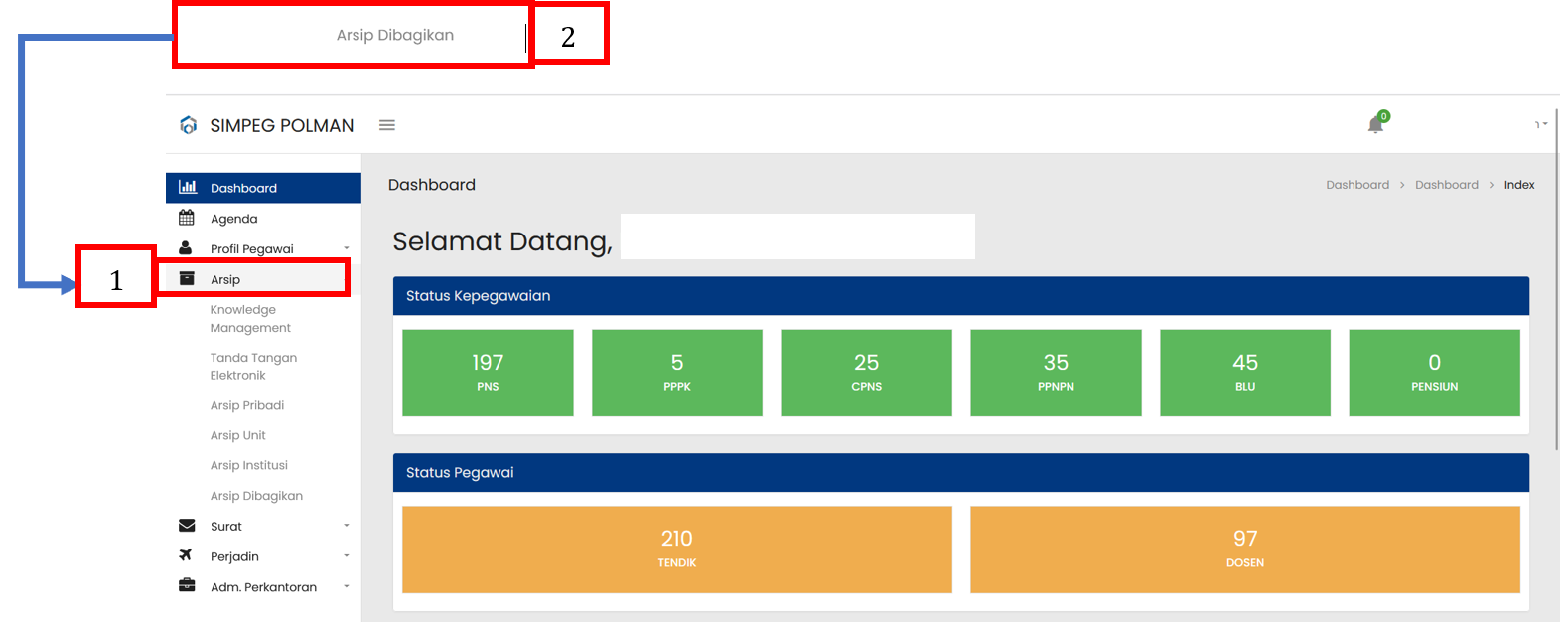Expand the Profil Pegawai submenu arrow
1568x627 pixels.
347,248
